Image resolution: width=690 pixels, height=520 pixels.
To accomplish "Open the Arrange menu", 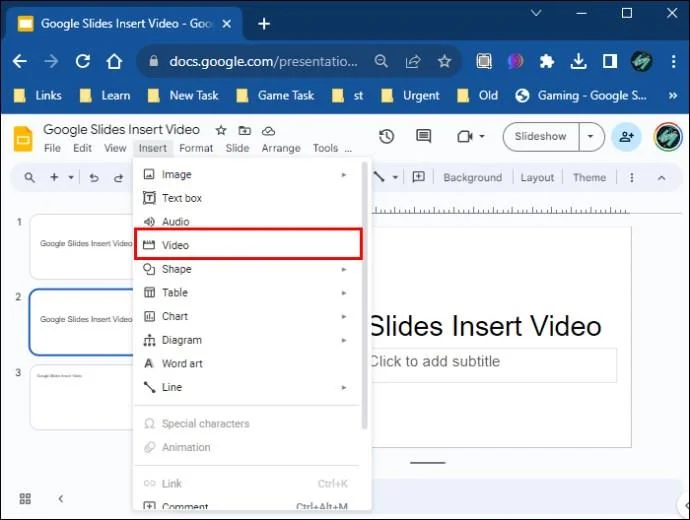I will coord(281,148).
